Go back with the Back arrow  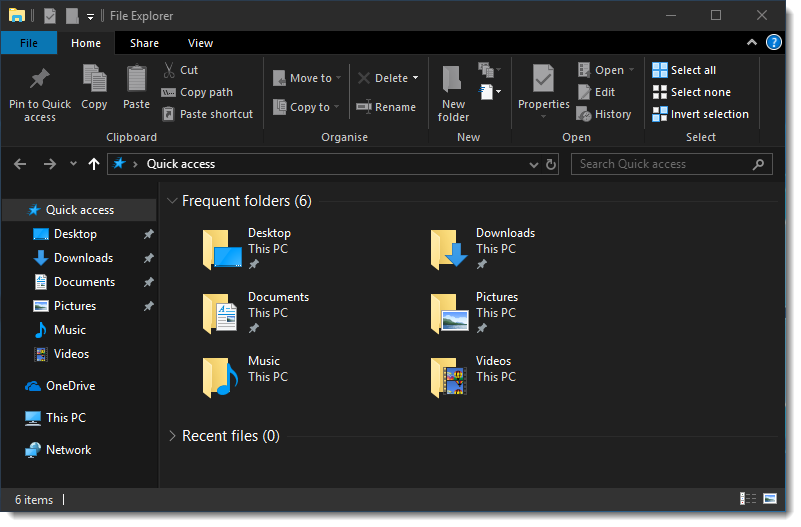point(20,164)
